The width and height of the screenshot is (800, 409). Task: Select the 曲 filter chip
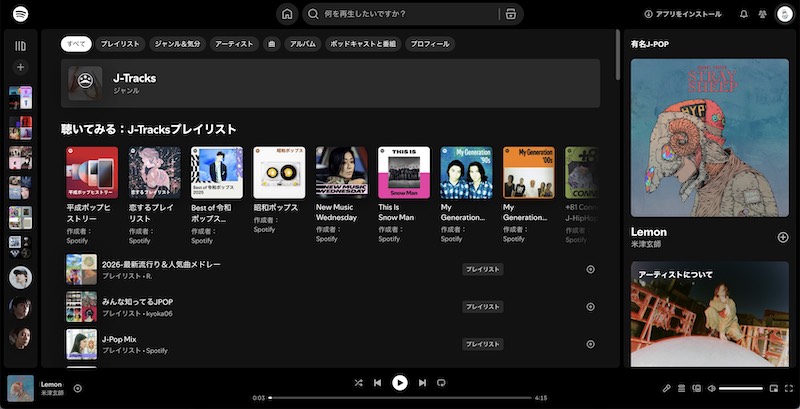(271, 44)
